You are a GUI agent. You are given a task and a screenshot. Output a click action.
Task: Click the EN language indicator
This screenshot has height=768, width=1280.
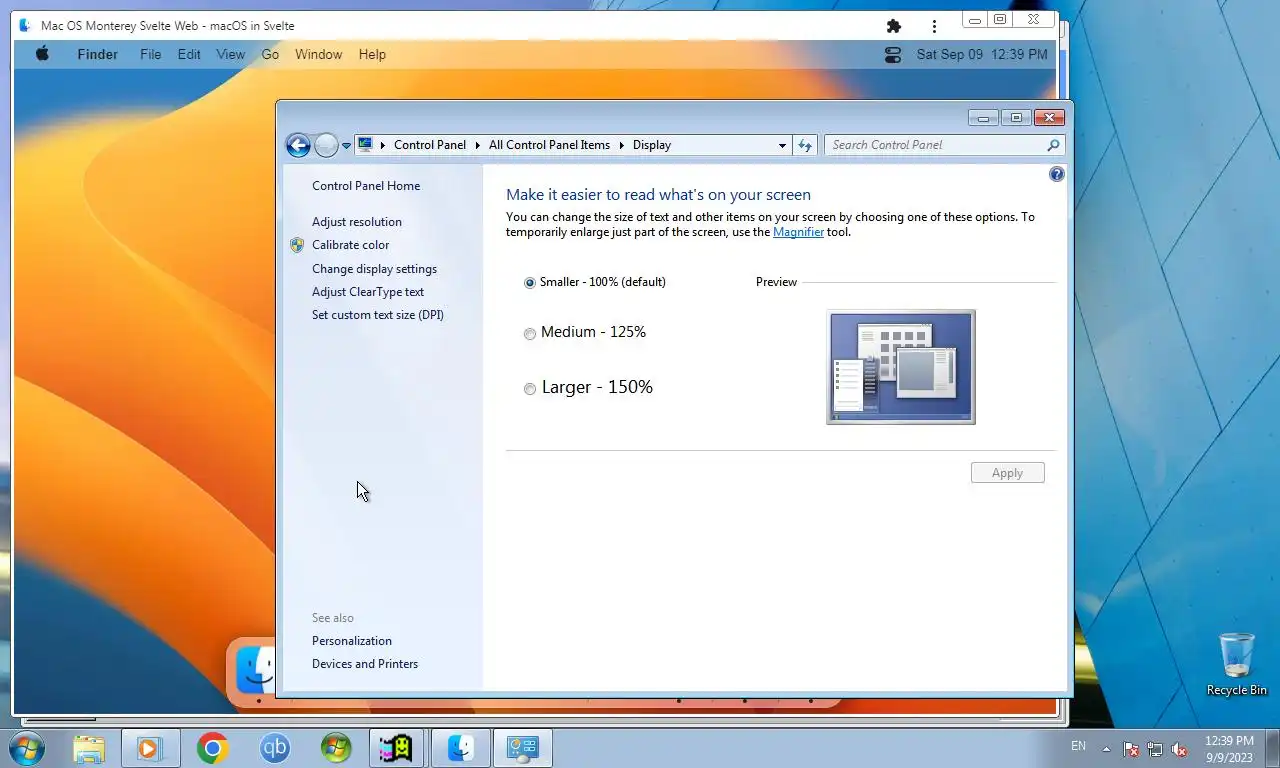(x=1078, y=746)
